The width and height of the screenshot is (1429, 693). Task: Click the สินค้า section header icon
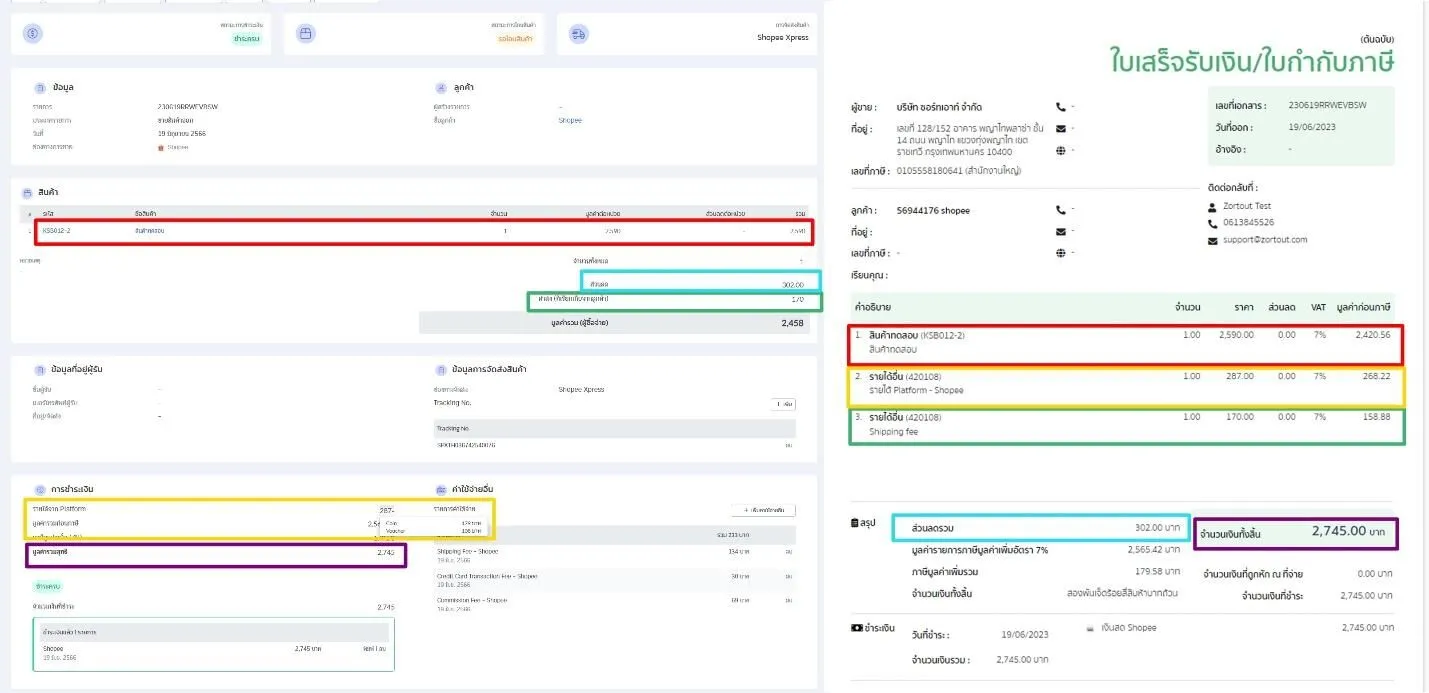tap(27, 192)
